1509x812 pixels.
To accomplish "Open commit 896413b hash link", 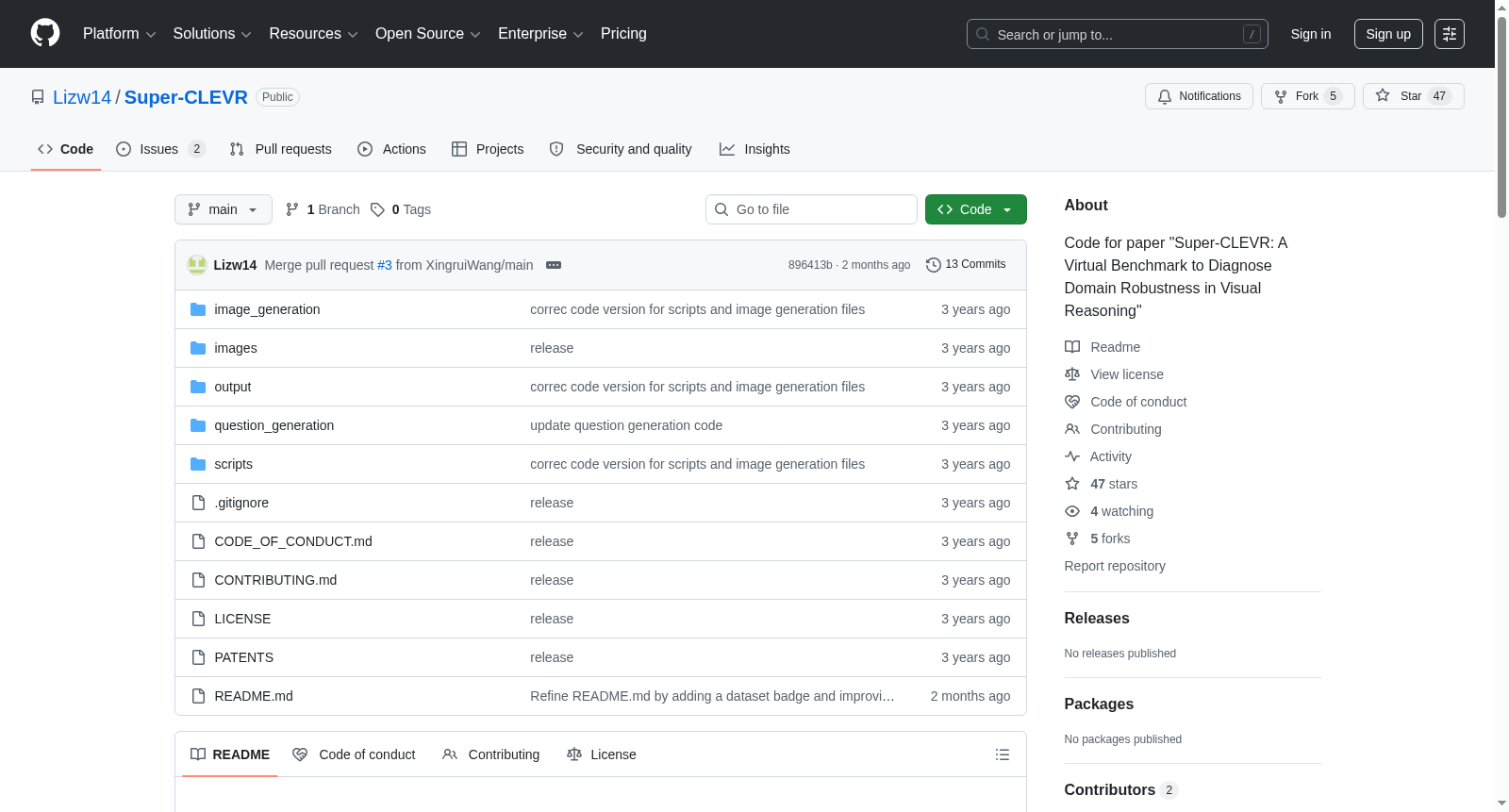I will (810, 265).
